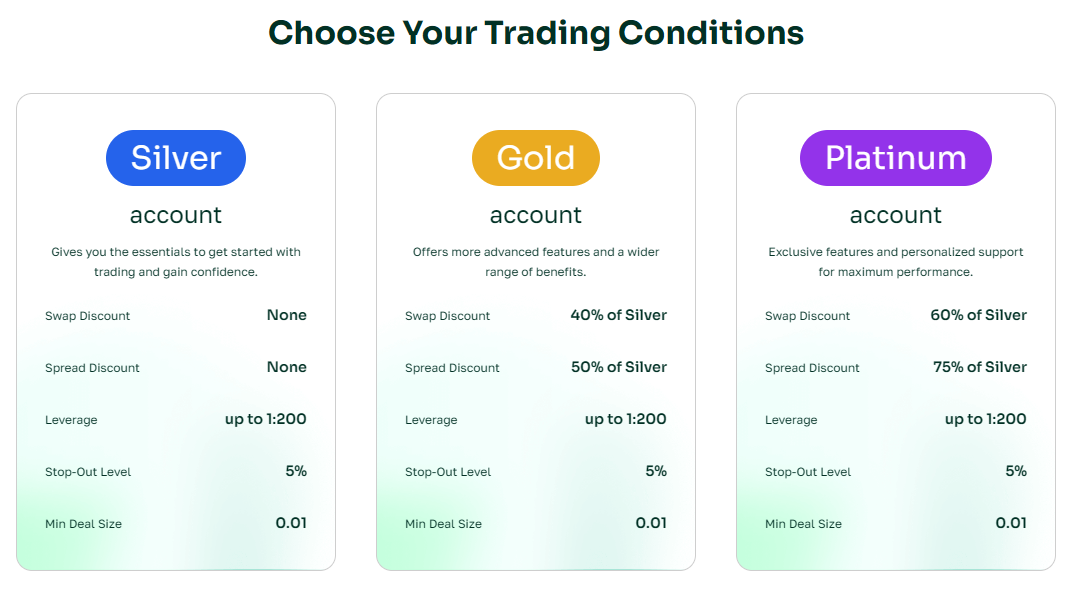
Task: Click the Silver Spread Discount label
Action: click(x=92, y=368)
